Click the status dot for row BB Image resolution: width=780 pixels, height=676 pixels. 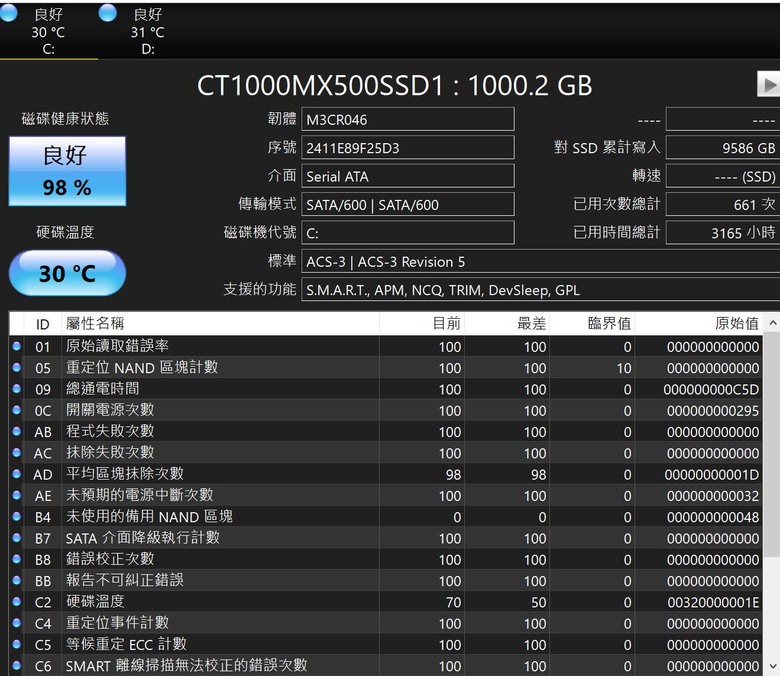point(16,580)
